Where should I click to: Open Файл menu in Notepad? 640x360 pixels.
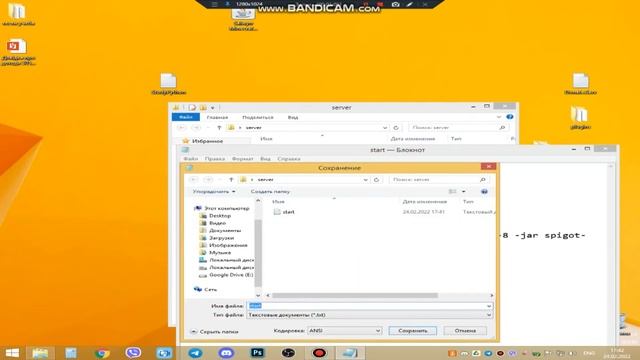[190, 159]
